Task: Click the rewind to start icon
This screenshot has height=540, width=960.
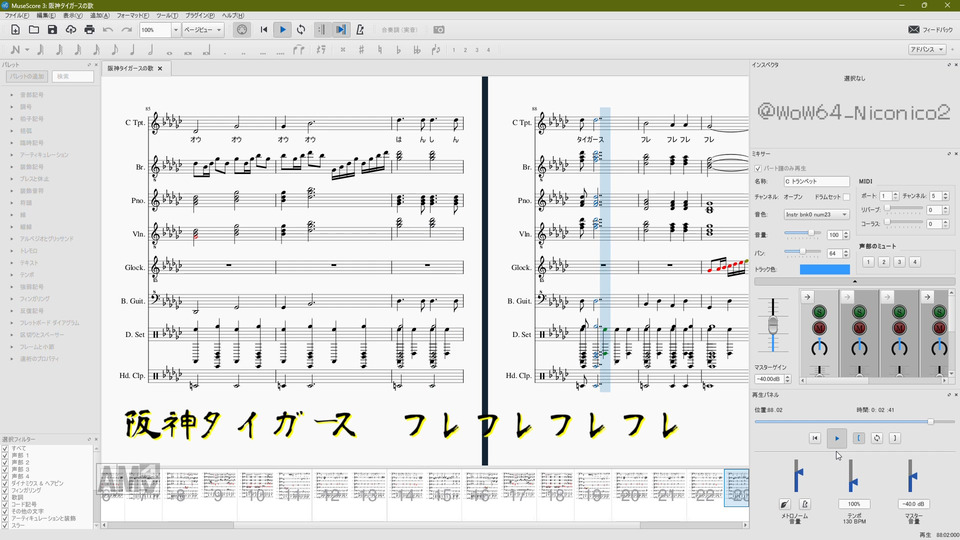Action: (264, 30)
